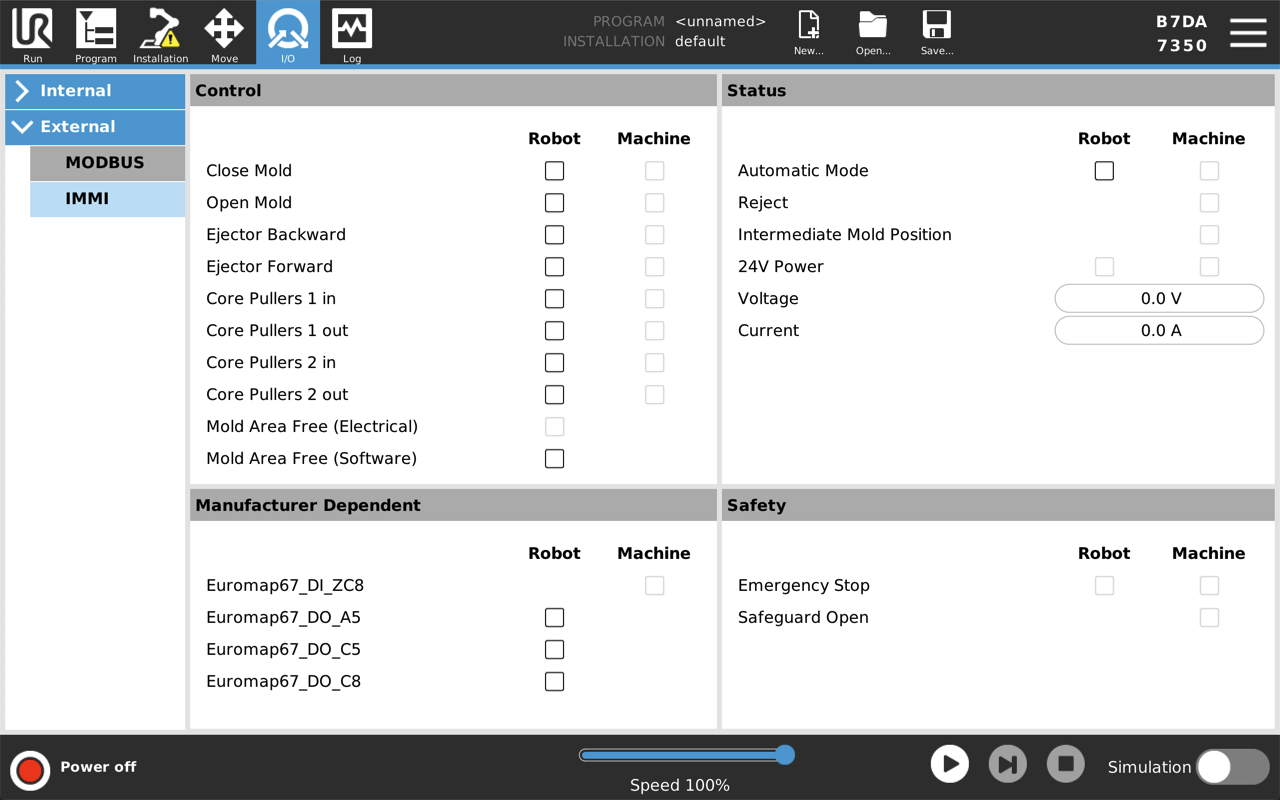Click the Speed slider handle
This screenshot has height=800, width=1280.
(785, 755)
